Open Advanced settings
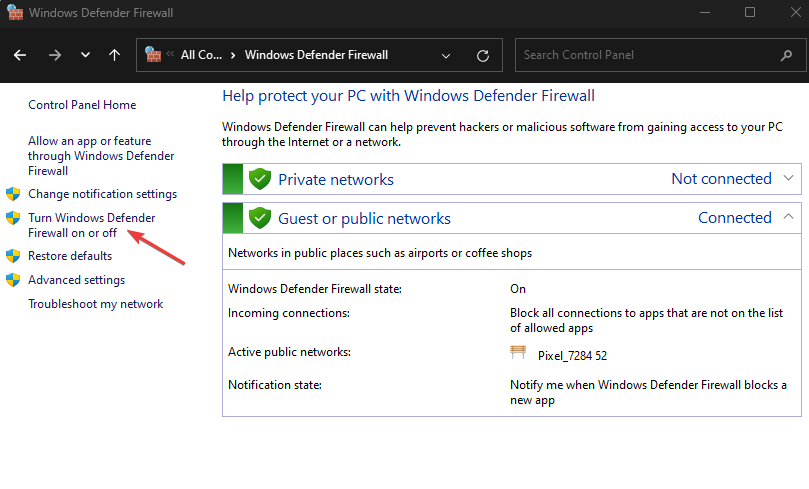 coord(76,280)
